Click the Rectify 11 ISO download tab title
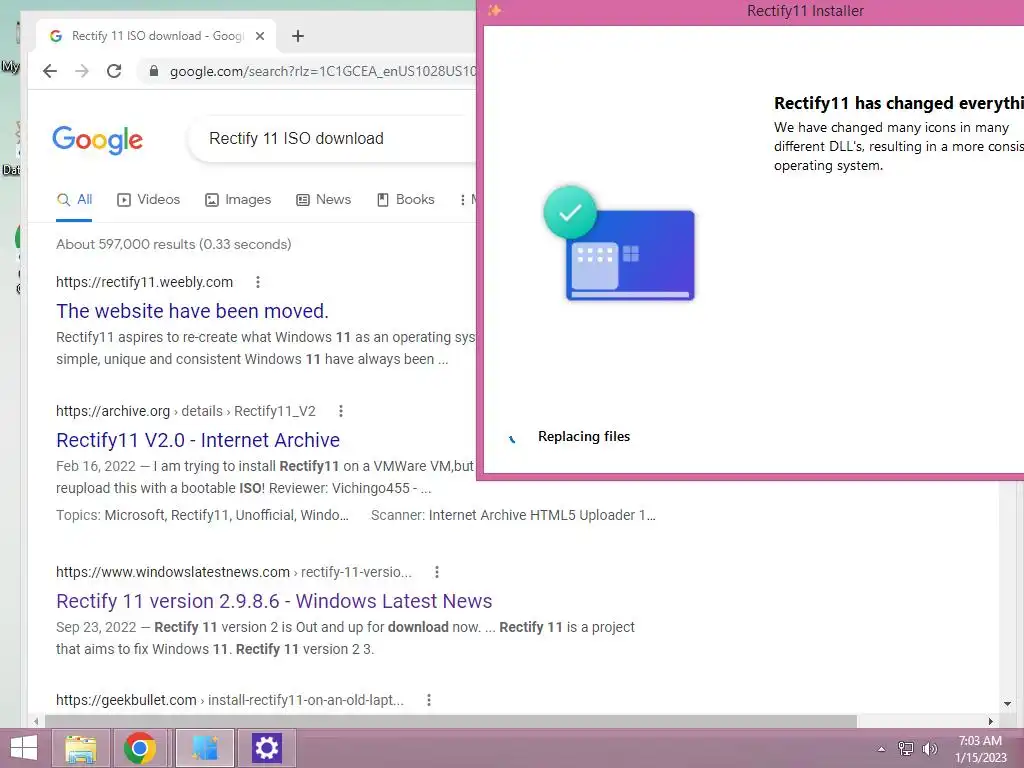Screen dimensions: 1024x768 (157, 36)
